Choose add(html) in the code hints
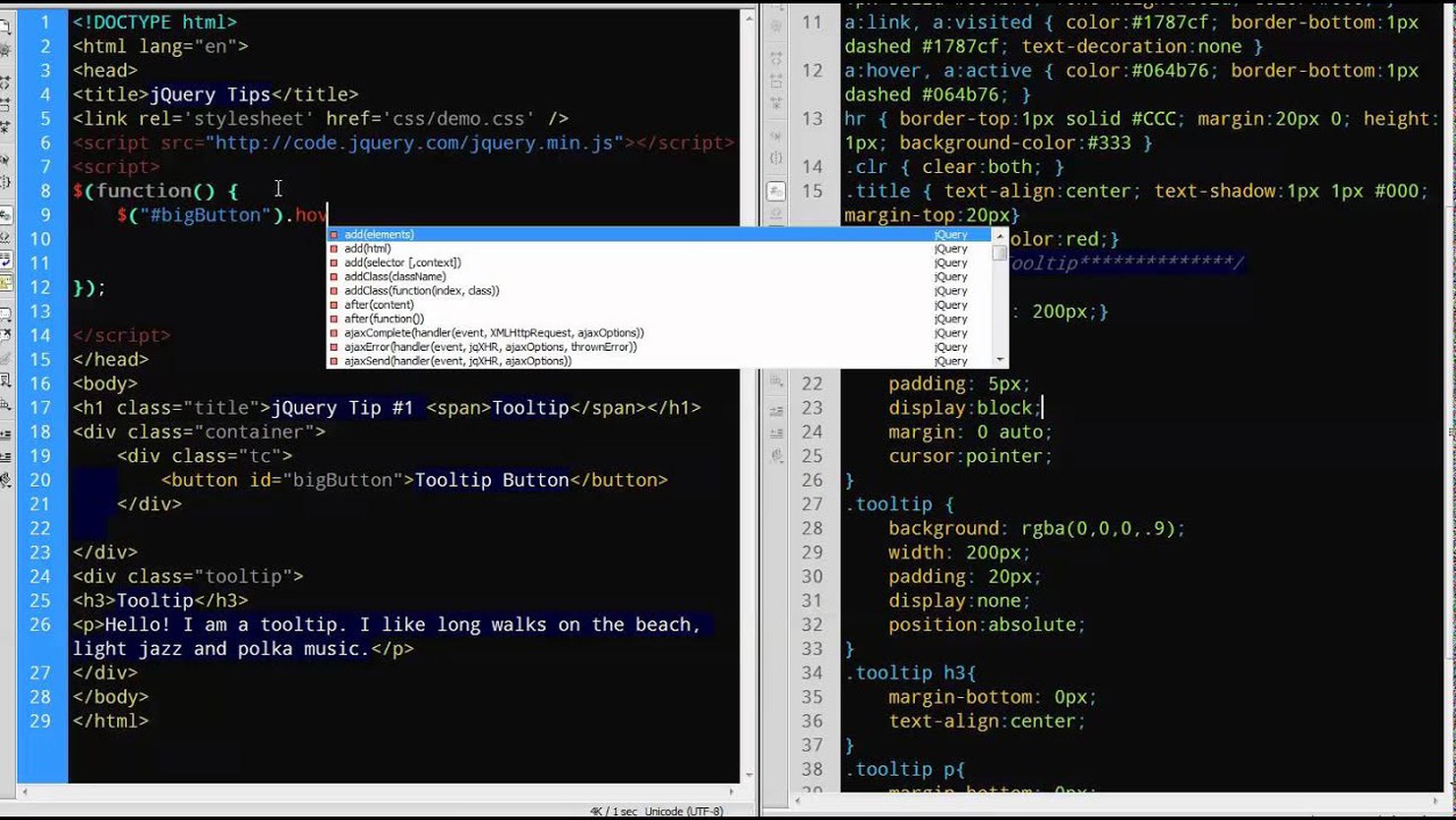1456x820 pixels. (x=659, y=249)
